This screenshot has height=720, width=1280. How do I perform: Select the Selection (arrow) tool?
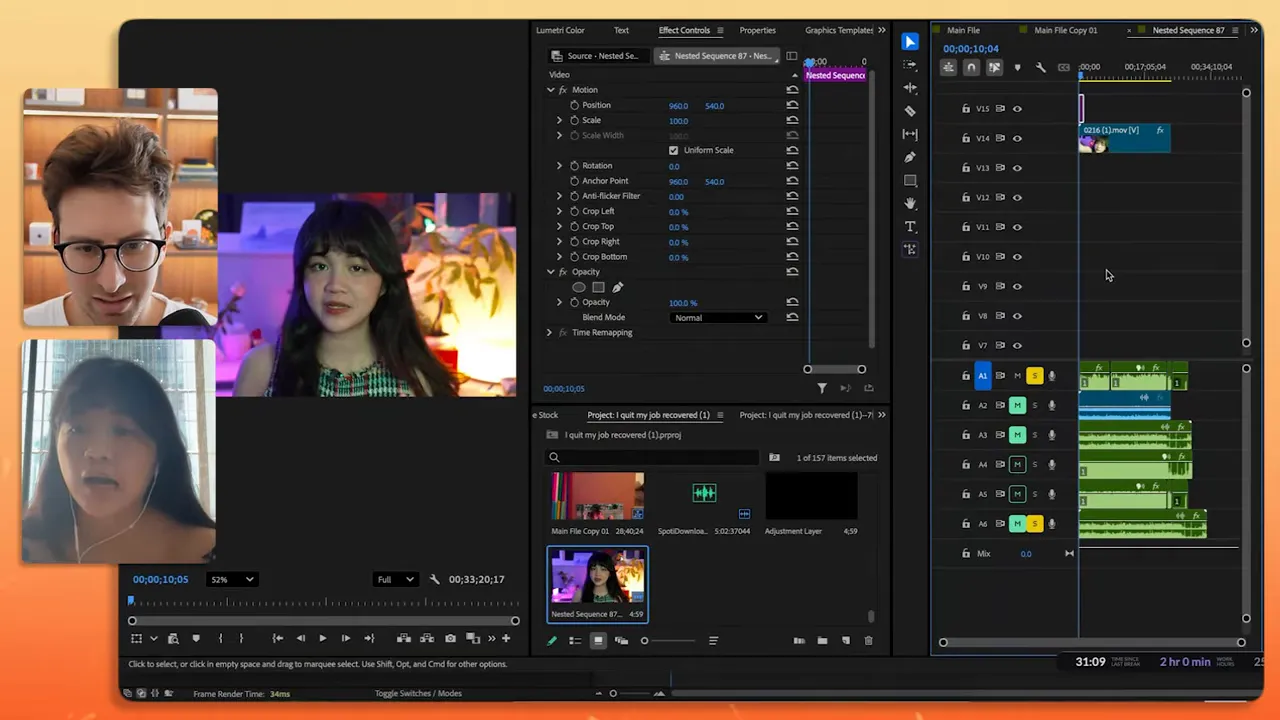[909, 42]
